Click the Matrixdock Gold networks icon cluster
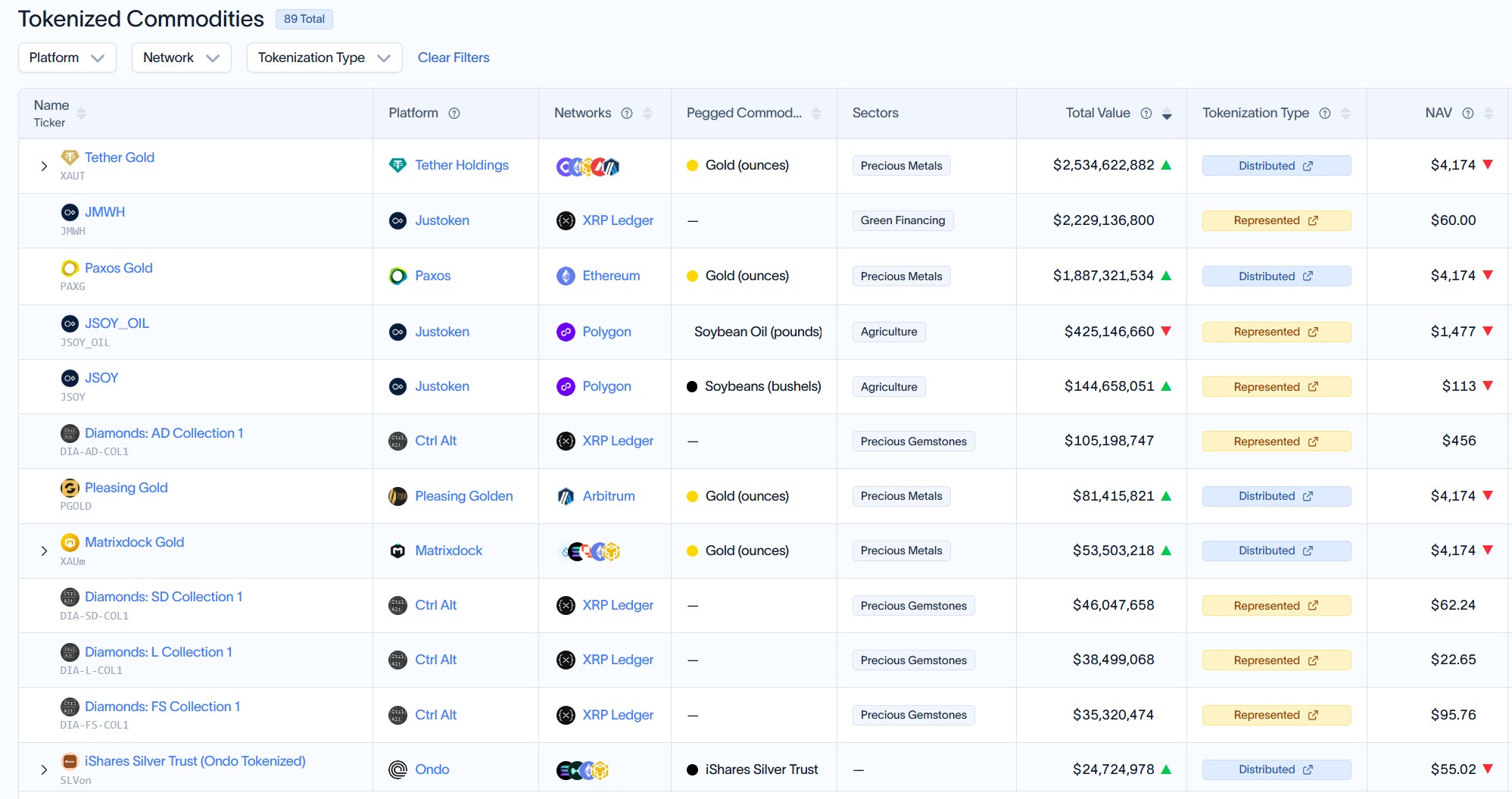Viewport: 1512px width, 799px height. (x=590, y=551)
